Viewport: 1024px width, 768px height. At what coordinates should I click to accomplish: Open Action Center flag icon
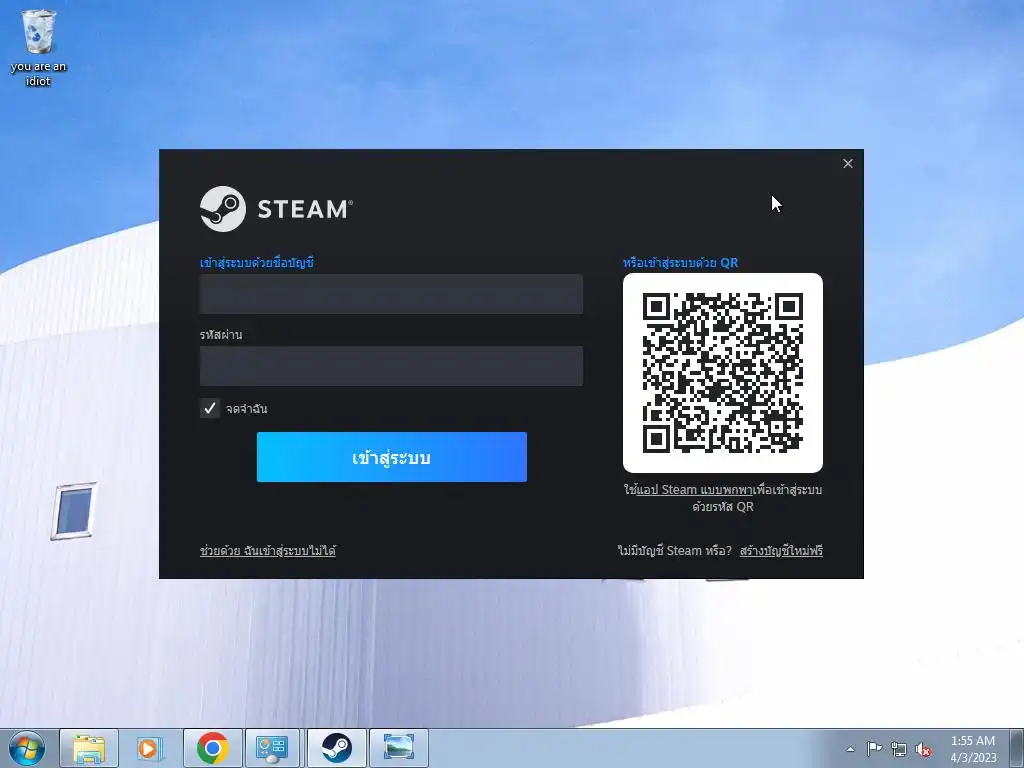(874, 749)
